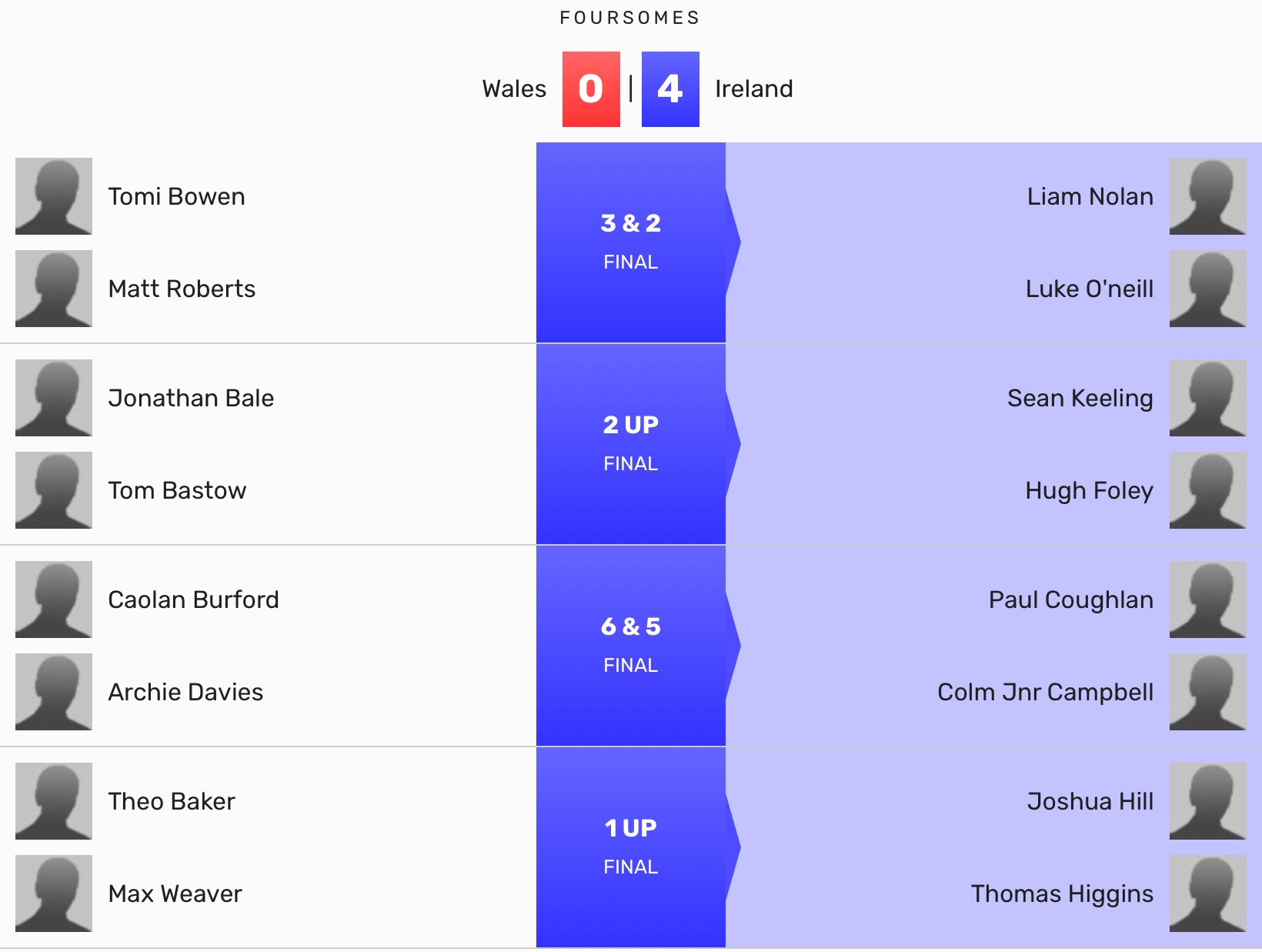Click Tomi Bowen's profile avatar
1262x952 pixels.
click(54, 196)
